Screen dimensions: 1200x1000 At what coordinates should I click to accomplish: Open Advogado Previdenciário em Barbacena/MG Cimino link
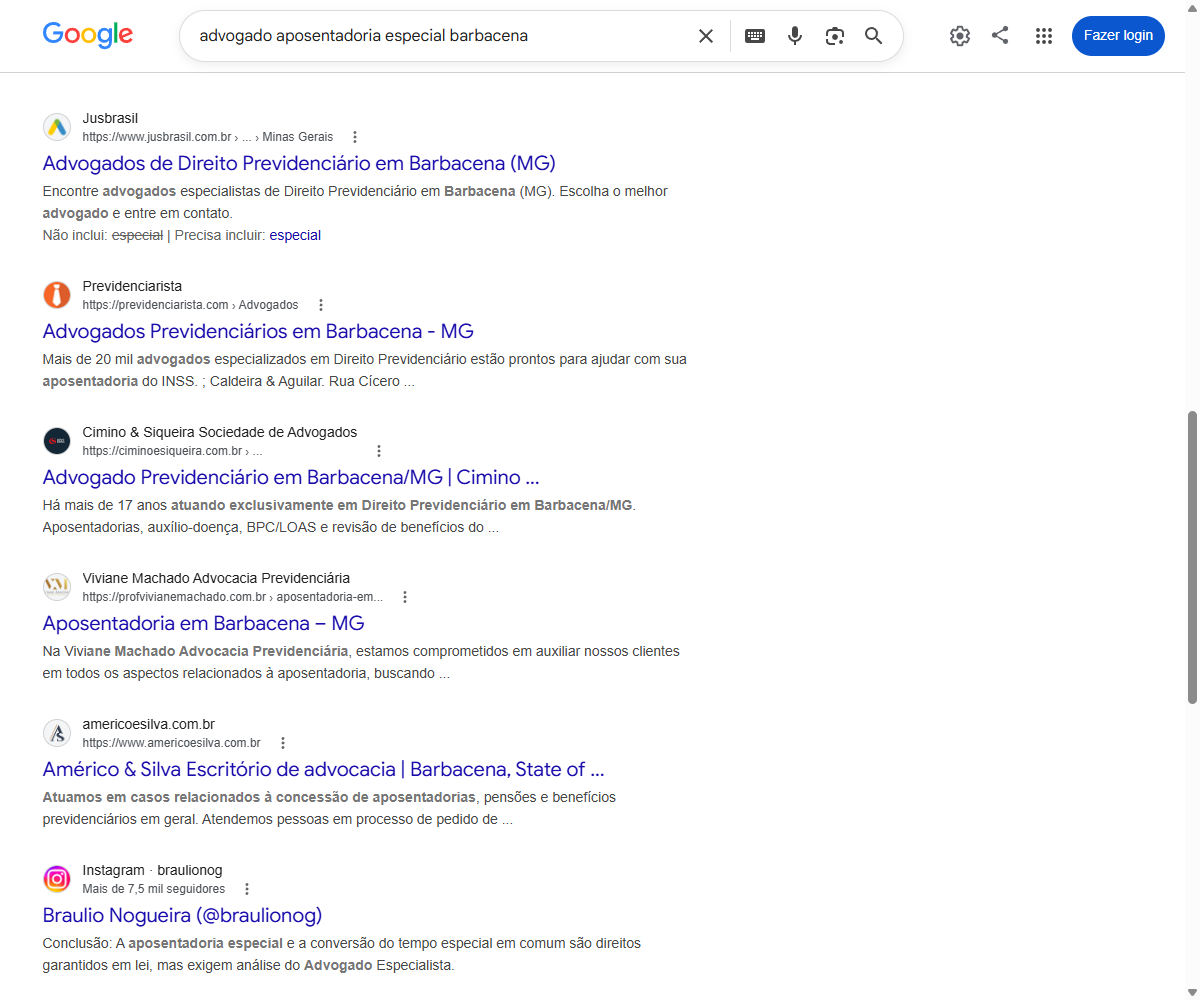point(291,477)
